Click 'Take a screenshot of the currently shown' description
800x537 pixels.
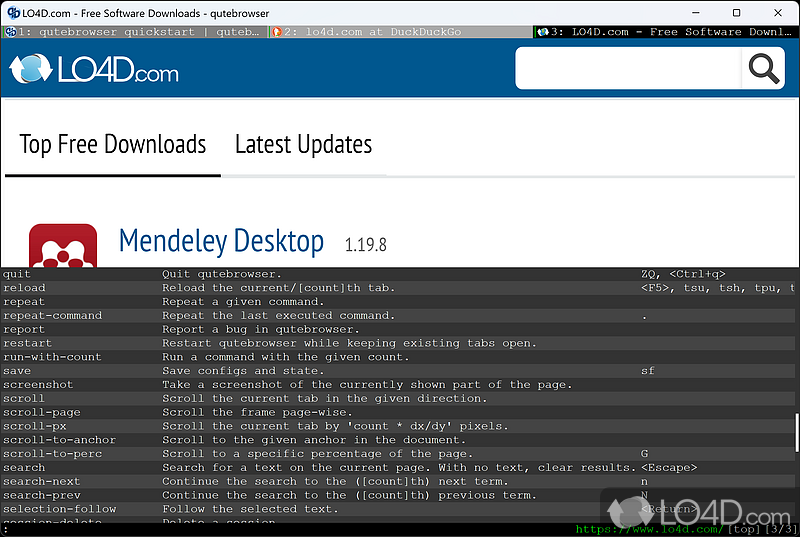point(367,385)
